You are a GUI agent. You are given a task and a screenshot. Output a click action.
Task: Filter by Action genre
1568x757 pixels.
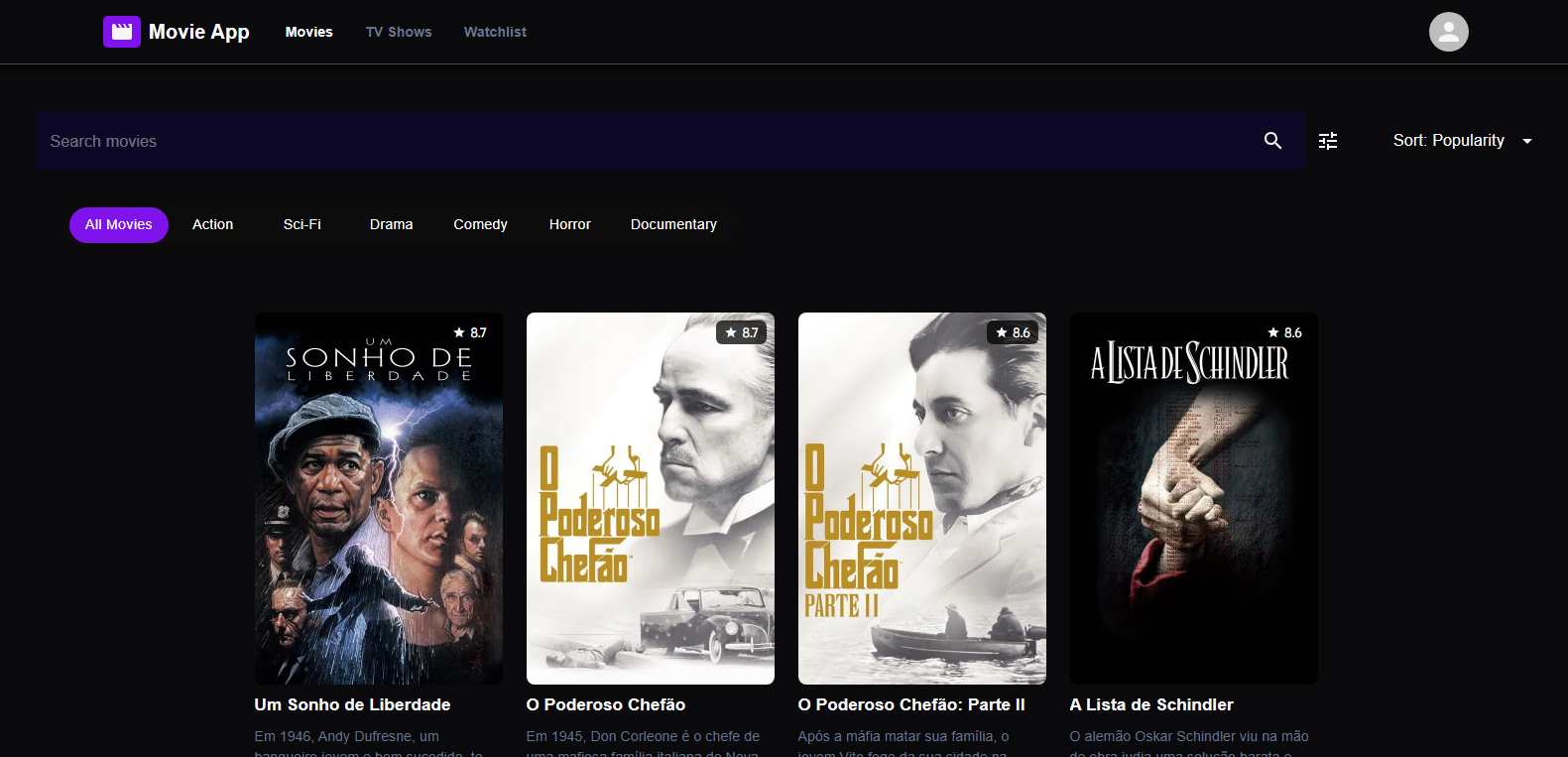213,224
